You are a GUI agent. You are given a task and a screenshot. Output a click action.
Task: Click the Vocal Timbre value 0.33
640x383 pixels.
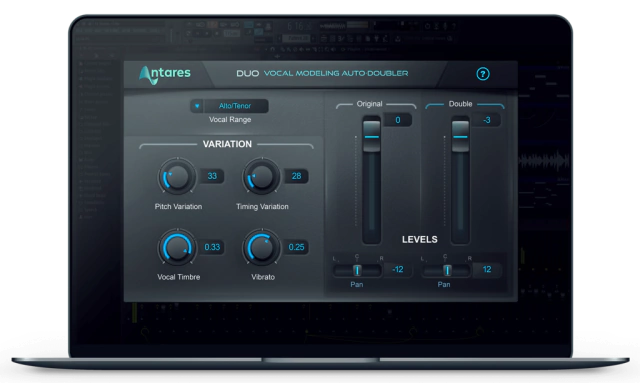(212, 247)
